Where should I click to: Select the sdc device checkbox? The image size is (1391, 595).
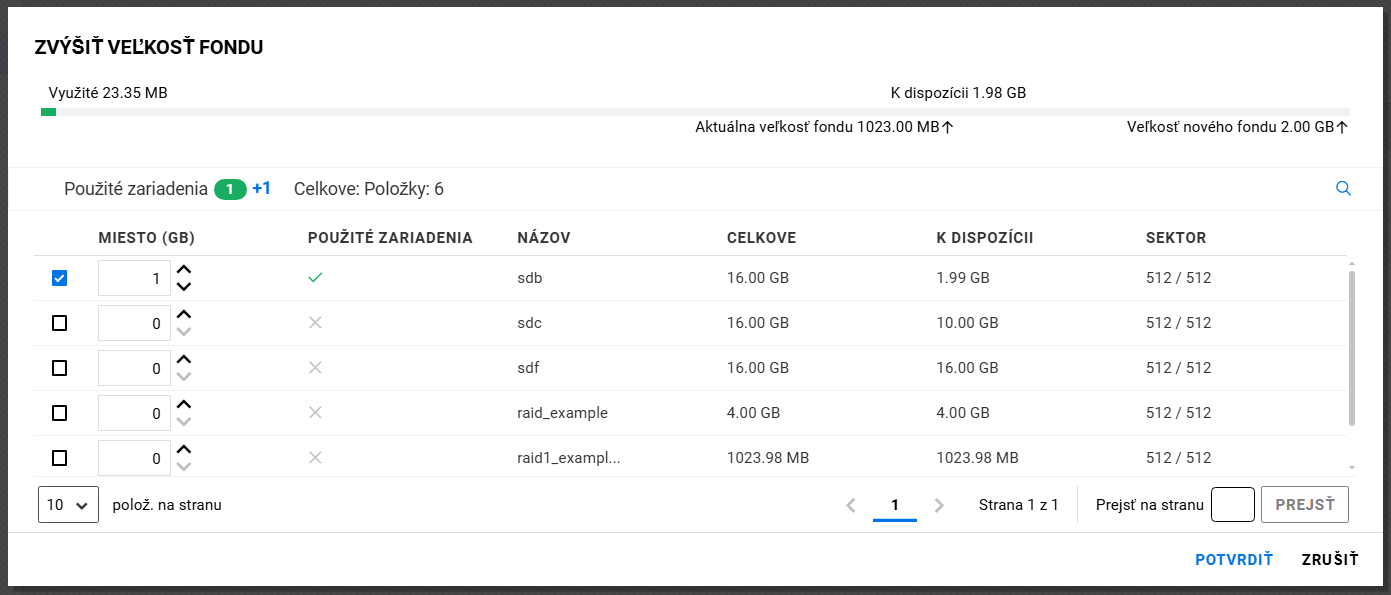(59, 323)
